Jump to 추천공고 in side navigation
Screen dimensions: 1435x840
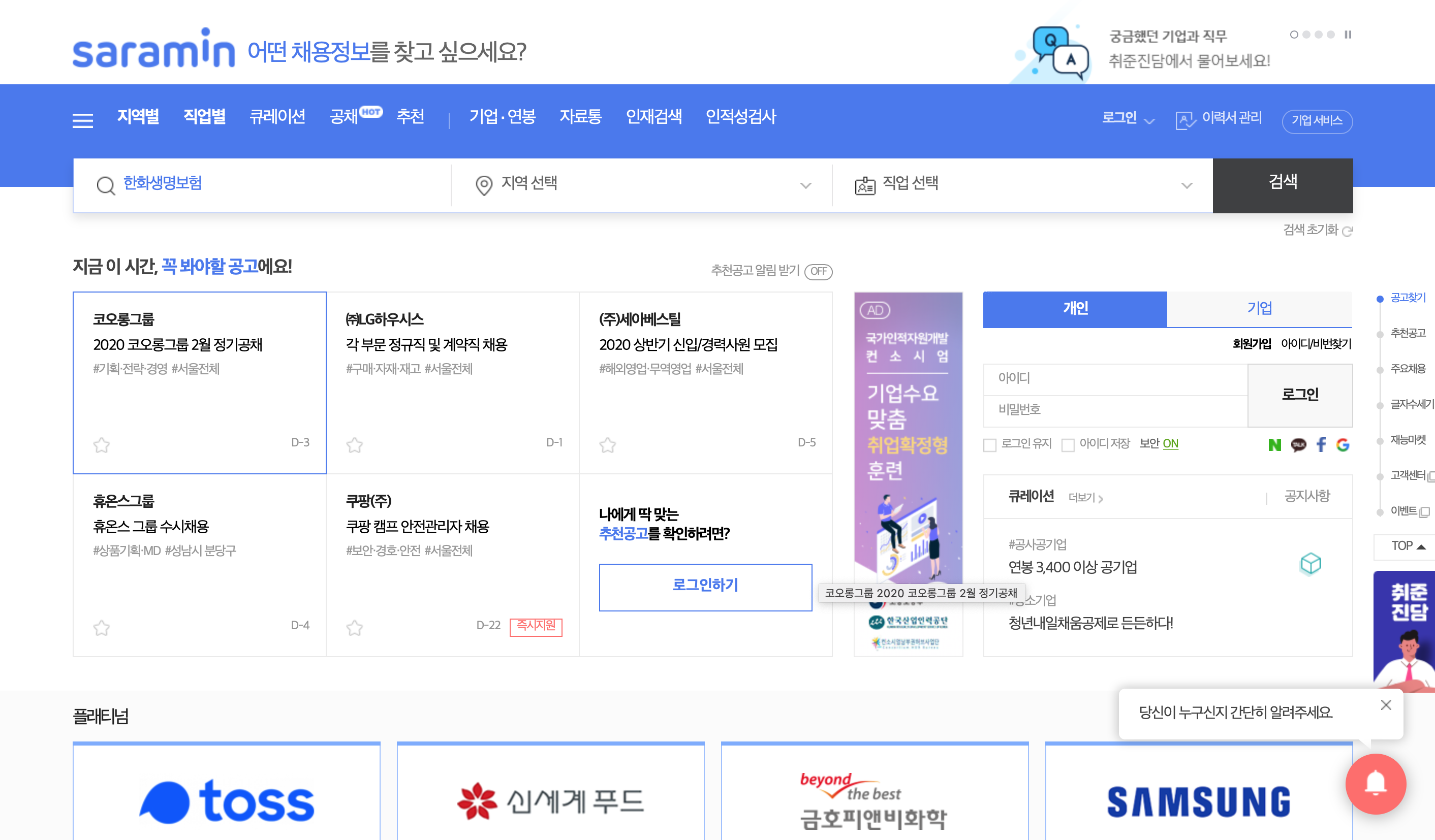click(x=1408, y=334)
